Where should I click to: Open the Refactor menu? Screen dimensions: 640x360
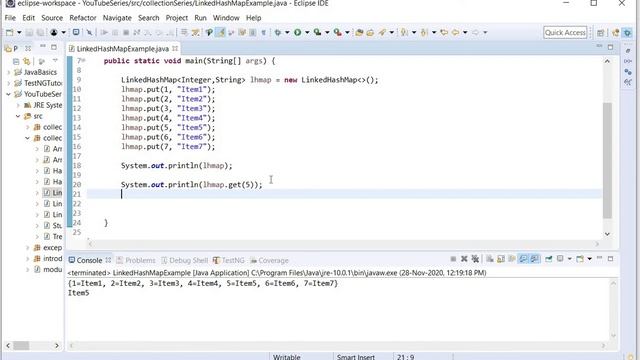[x=83, y=18]
